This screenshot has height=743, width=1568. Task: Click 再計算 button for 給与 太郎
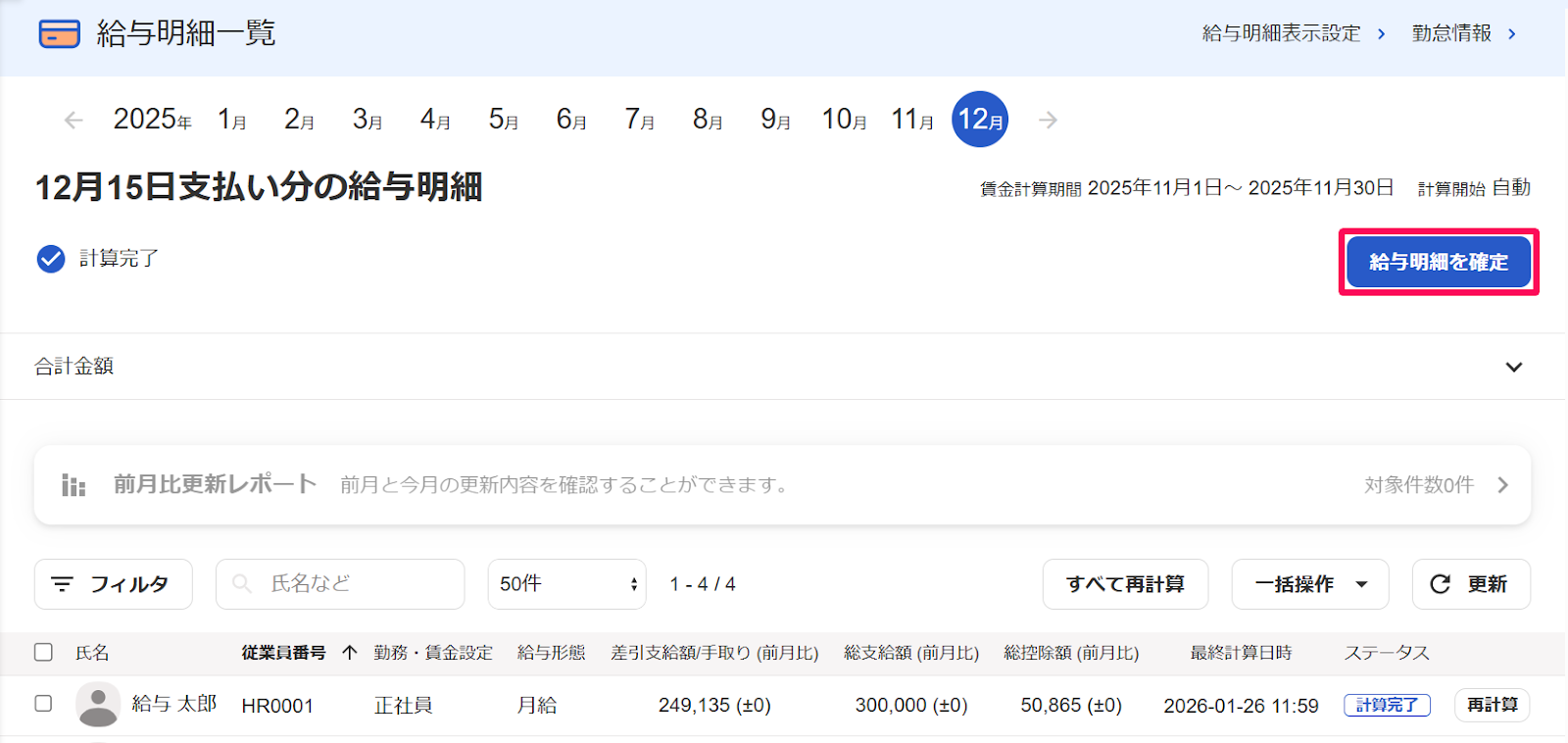pyautogui.click(x=1493, y=705)
